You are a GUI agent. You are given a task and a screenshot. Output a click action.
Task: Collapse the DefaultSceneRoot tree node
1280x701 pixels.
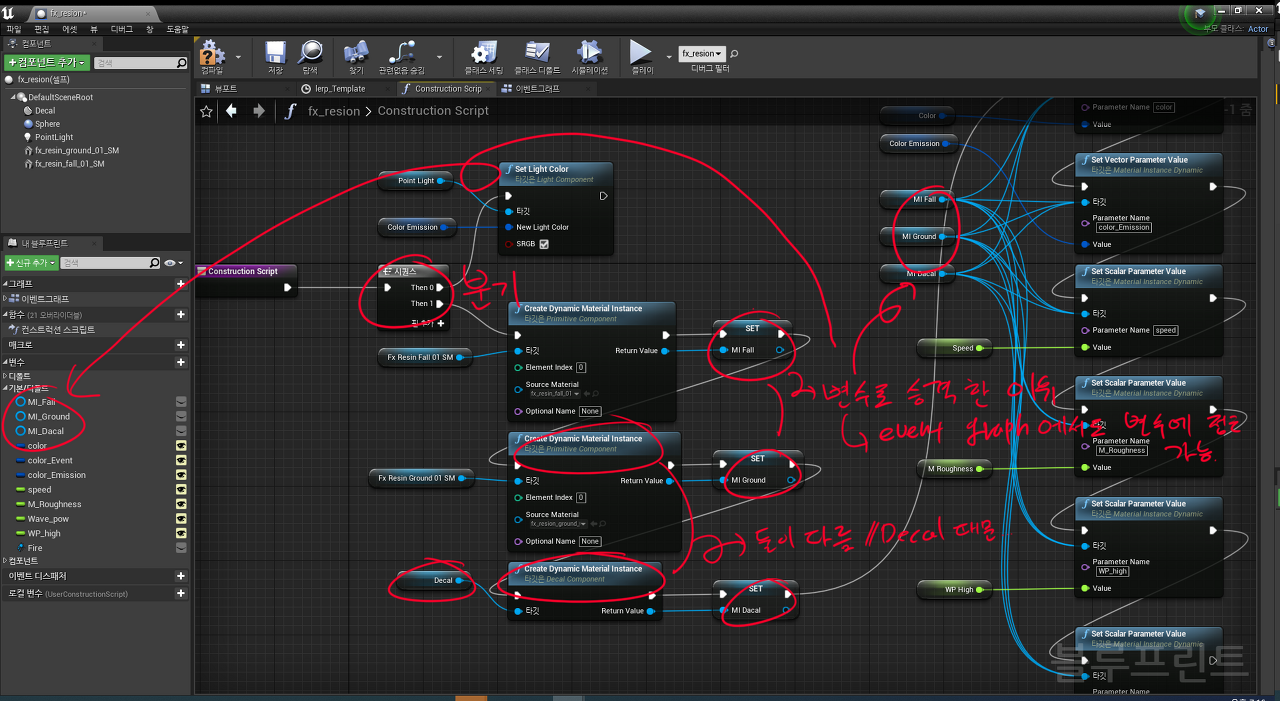13,97
